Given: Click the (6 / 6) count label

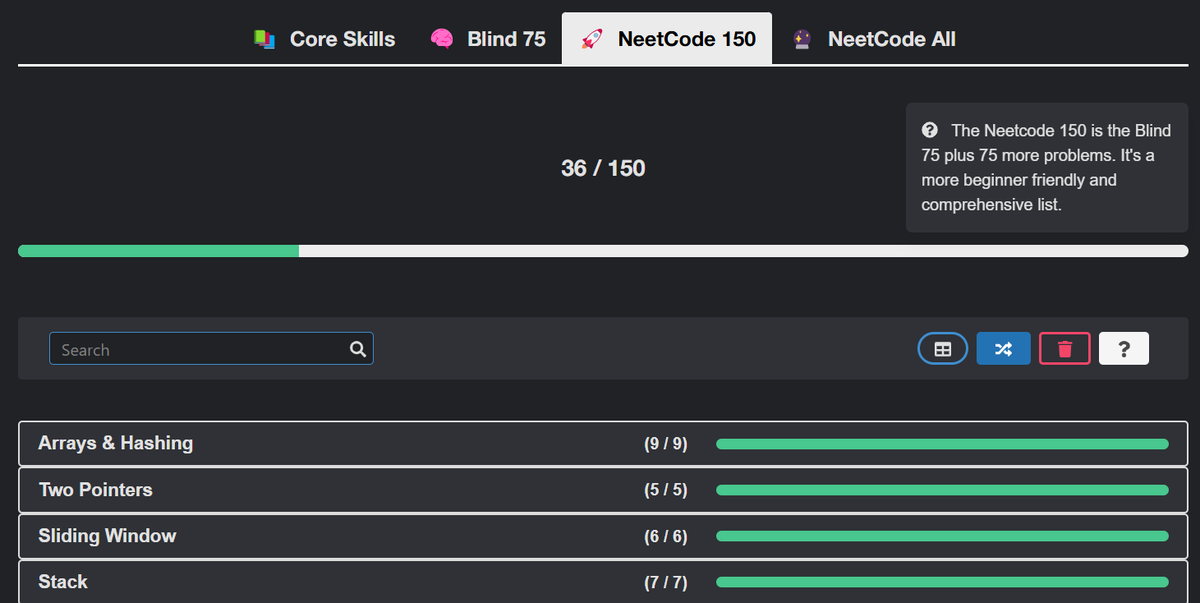Looking at the screenshot, I should (x=666, y=536).
